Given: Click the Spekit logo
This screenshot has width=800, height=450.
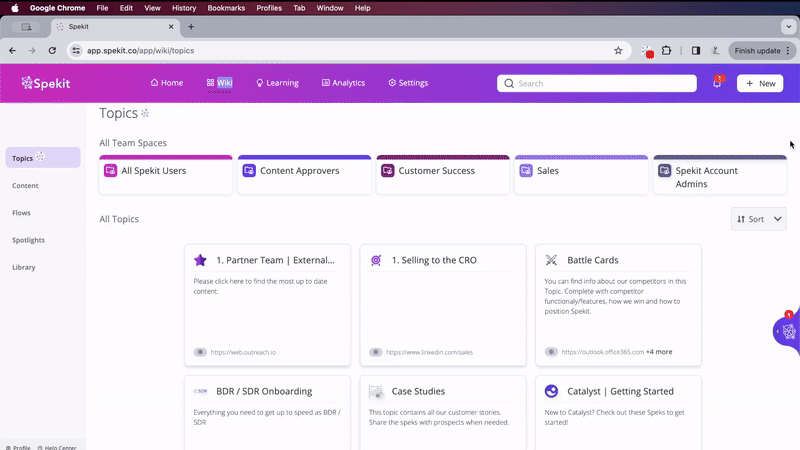Looking at the screenshot, I should click(x=45, y=83).
